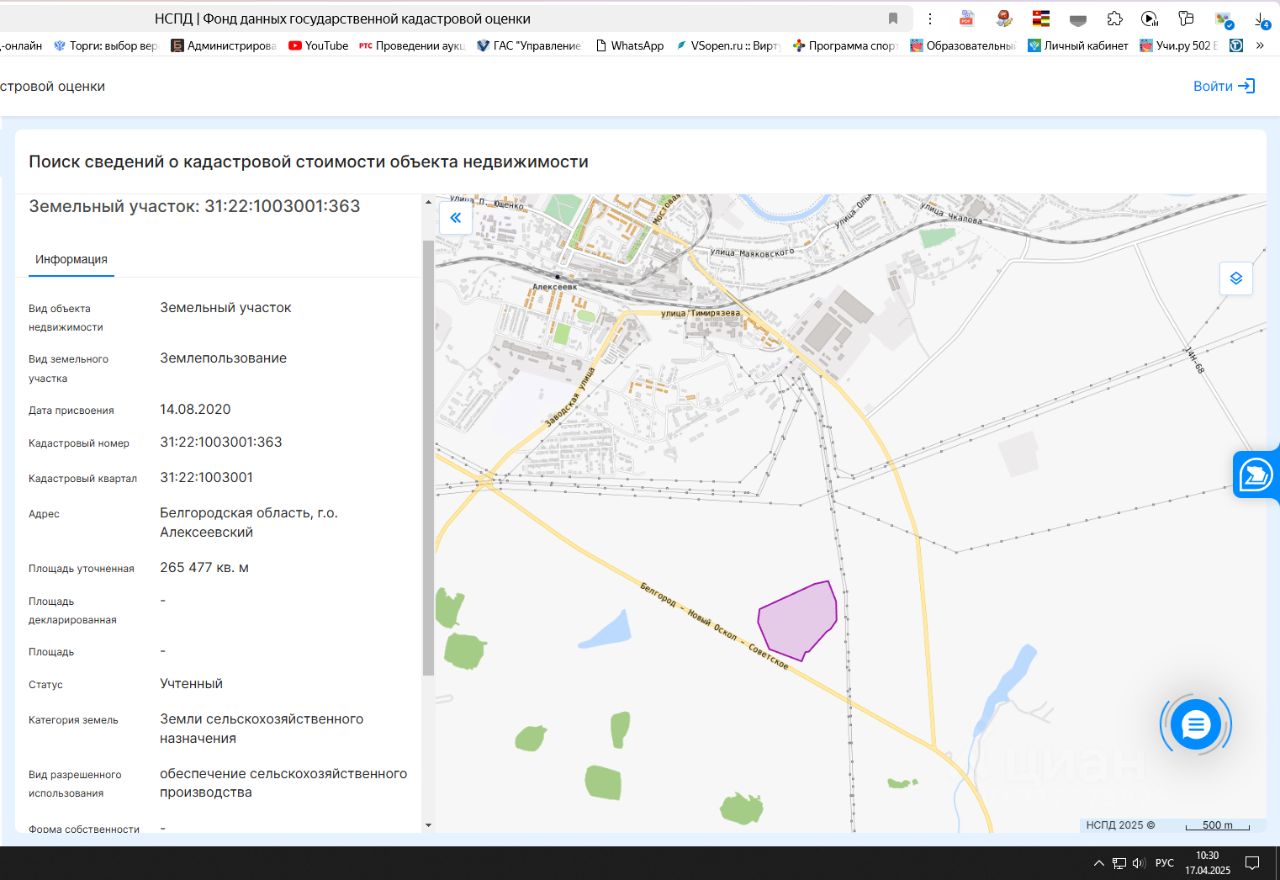
Task: Open the 'Торги: выбор' bookmark
Action: [x=105, y=46]
